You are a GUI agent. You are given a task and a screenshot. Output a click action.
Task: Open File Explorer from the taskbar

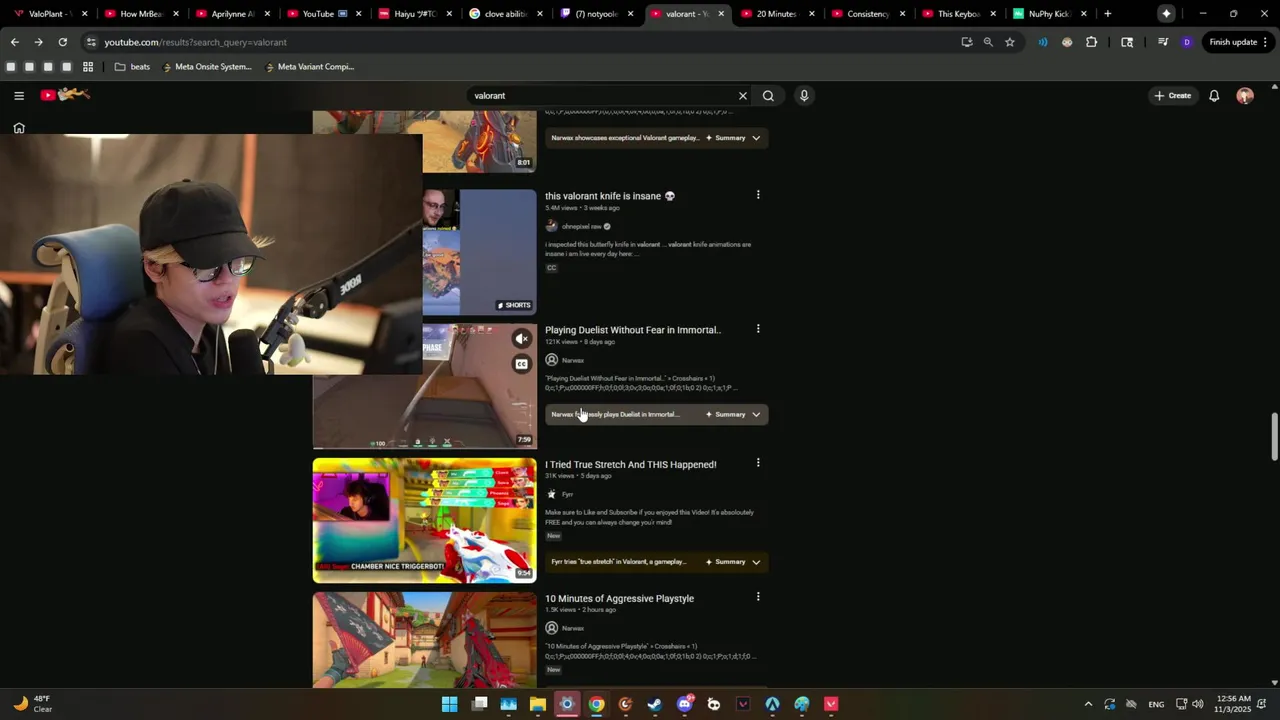point(538,704)
